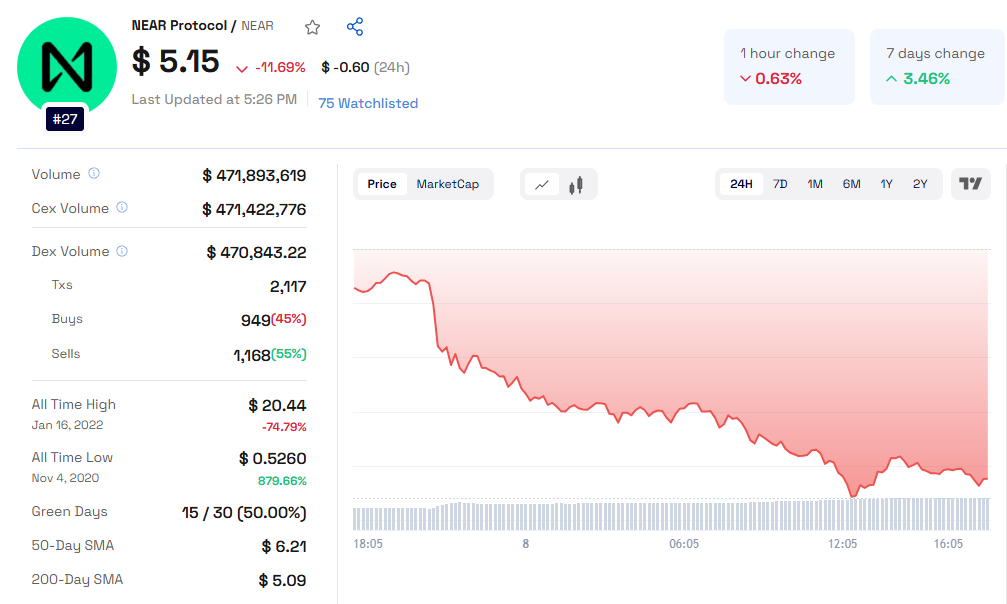Select the 7D time range

[x=780, y=184]
